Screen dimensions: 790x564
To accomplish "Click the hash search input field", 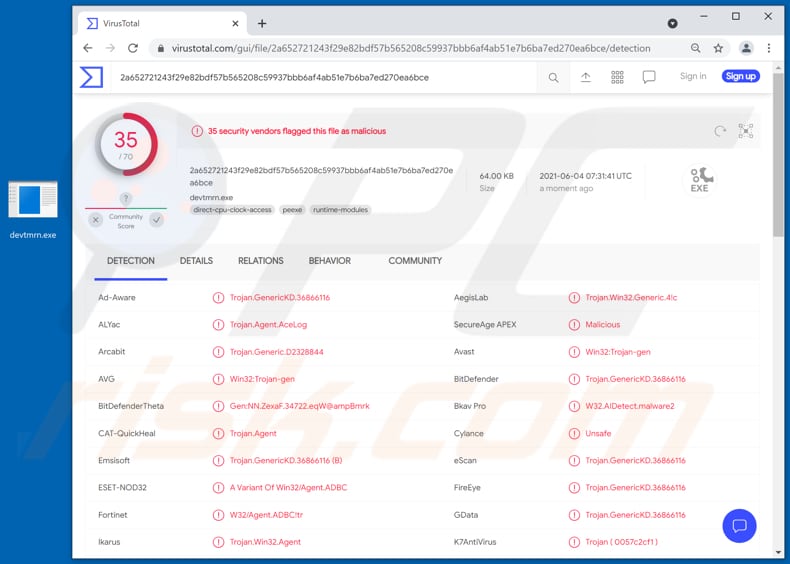I will [x=322, y=78].
